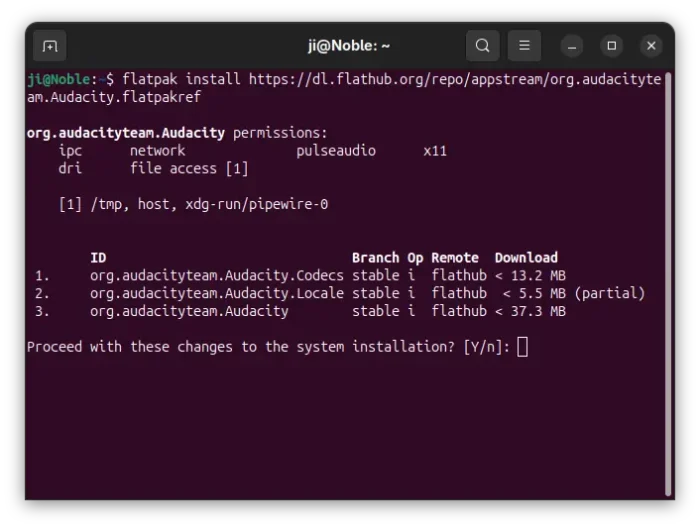Click the Audacity.Codecs package row
Screen dimensions: 700x528
click(x=216, y=275)
